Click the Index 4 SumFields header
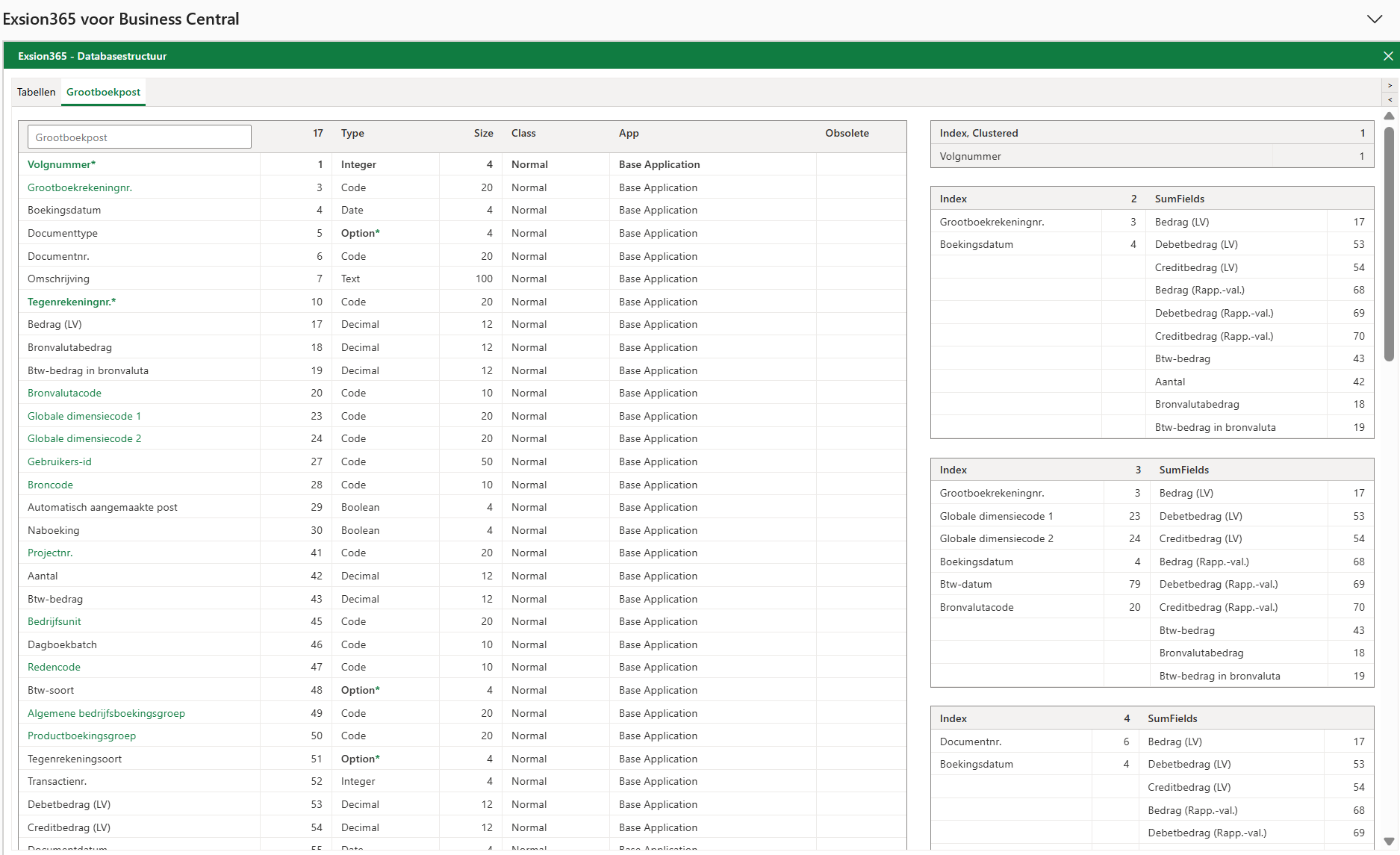The width and height of the screenshot is (1400, 855). (x=1172, y=718)
